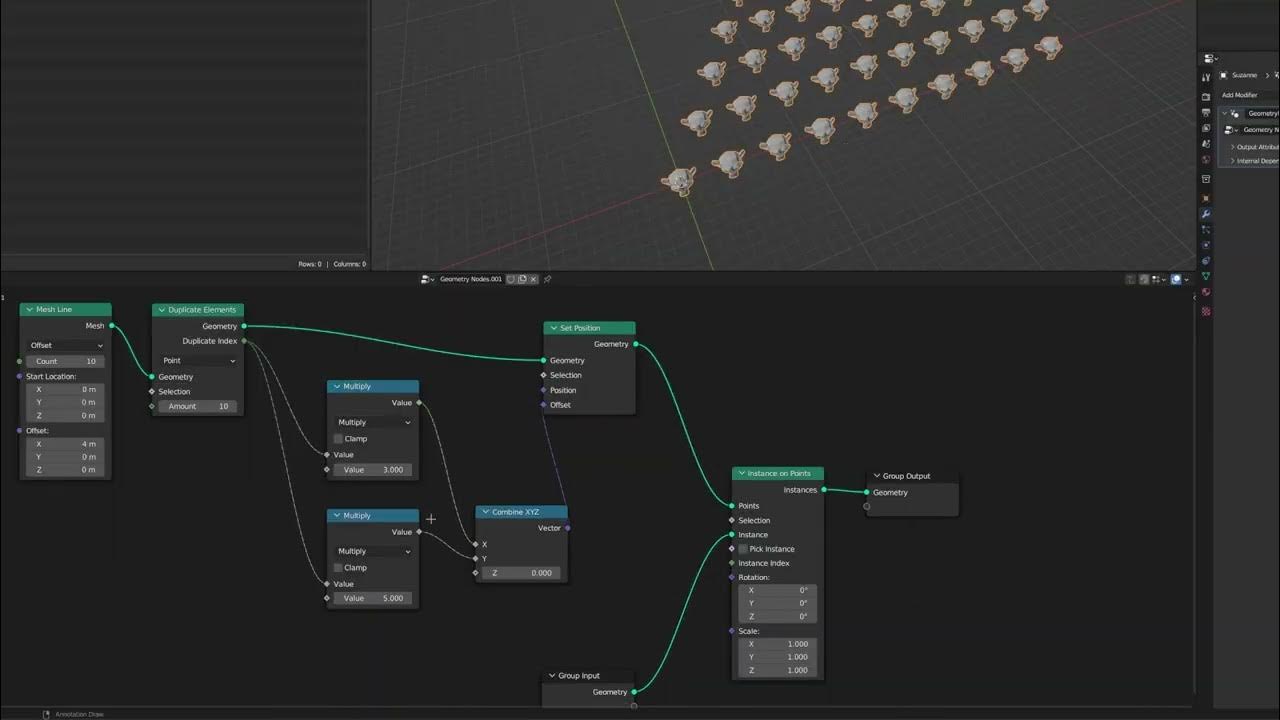Open the Render properties tab
Image resolution: width=1280 pixels, height=720 pixels.
click(1206, 97)
